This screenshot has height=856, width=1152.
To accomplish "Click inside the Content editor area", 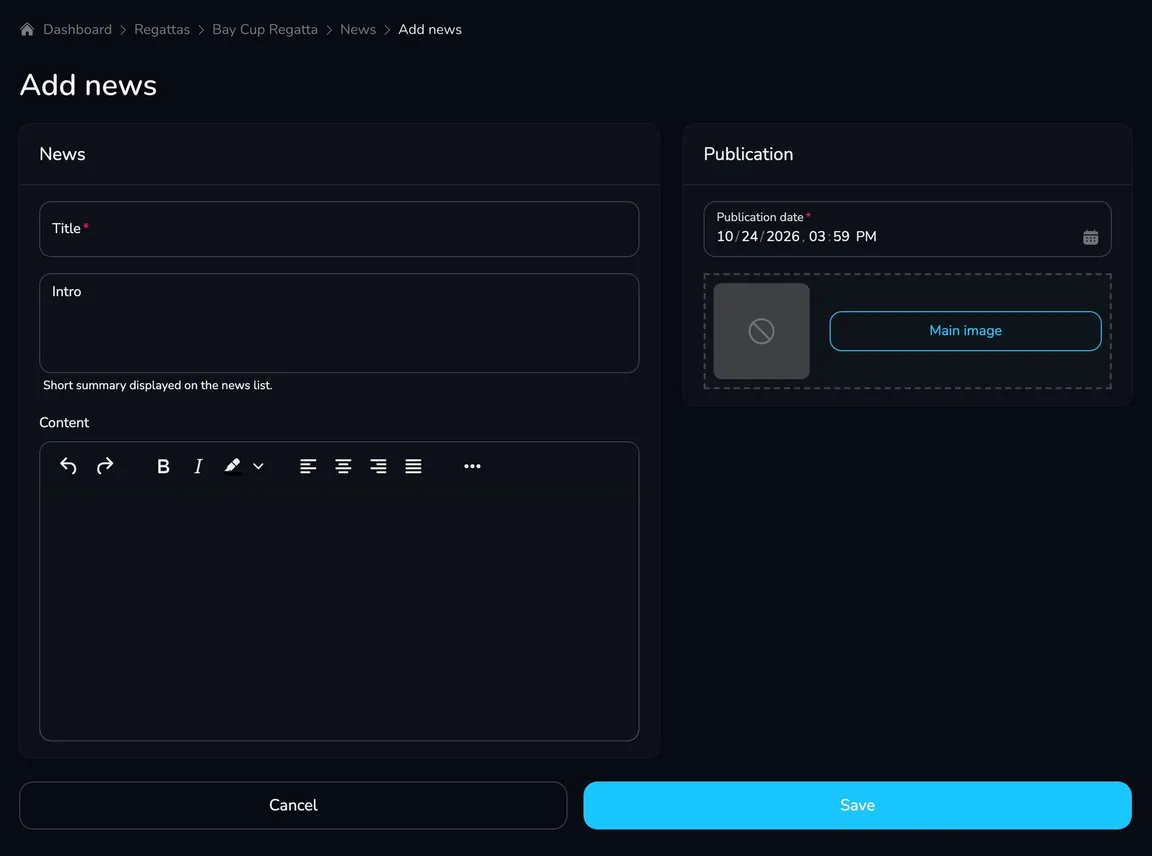I will click(x=339, y=614).
